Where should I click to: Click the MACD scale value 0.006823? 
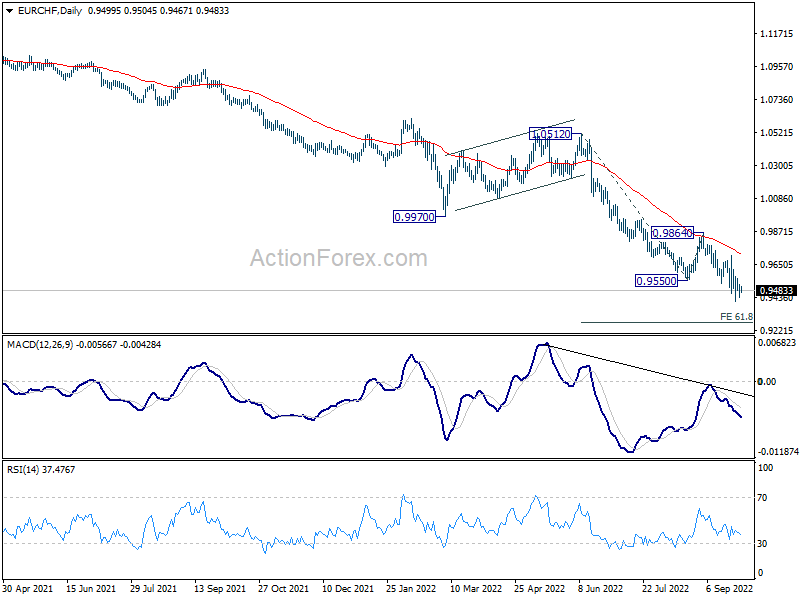777,343
